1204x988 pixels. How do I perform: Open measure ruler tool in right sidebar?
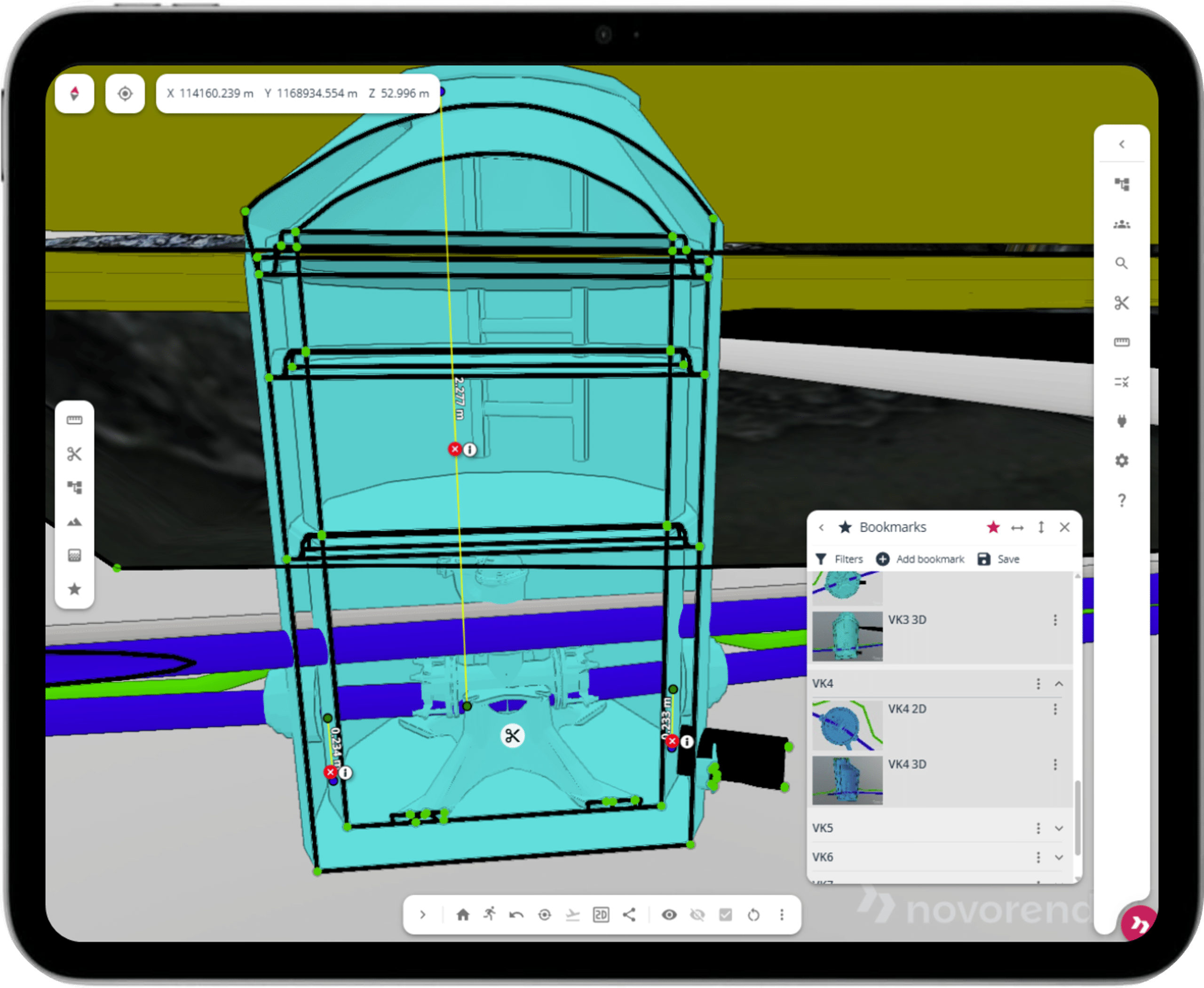(x=1121, y=342)
